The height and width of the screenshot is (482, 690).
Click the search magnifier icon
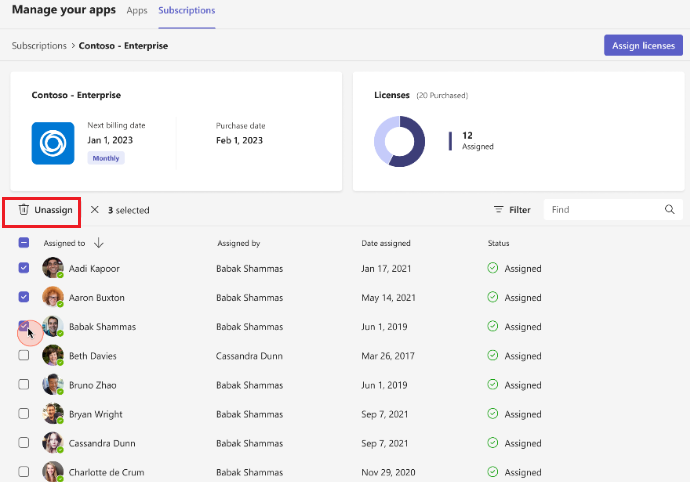click(x=670, y=210)
